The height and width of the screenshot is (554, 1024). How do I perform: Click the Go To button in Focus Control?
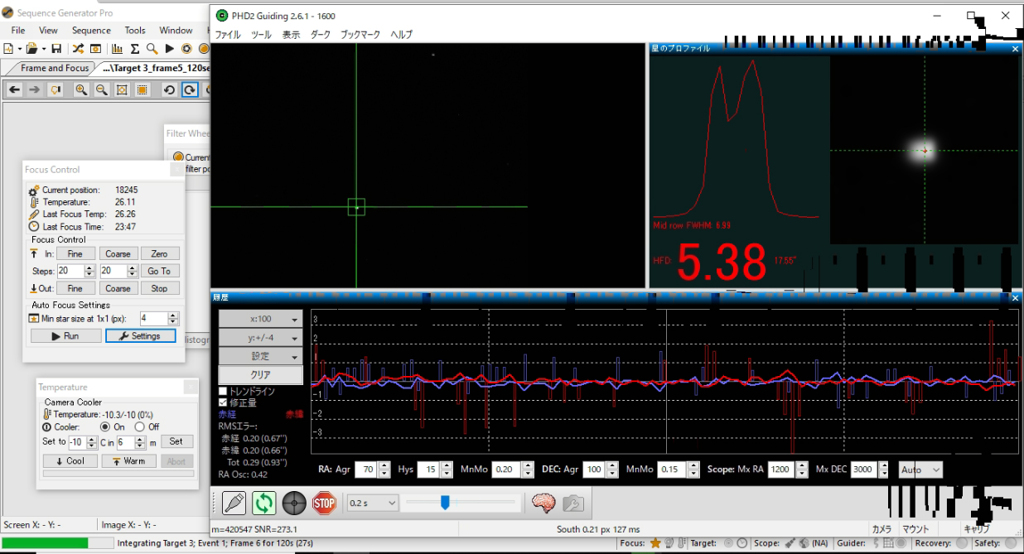[159, 270]
